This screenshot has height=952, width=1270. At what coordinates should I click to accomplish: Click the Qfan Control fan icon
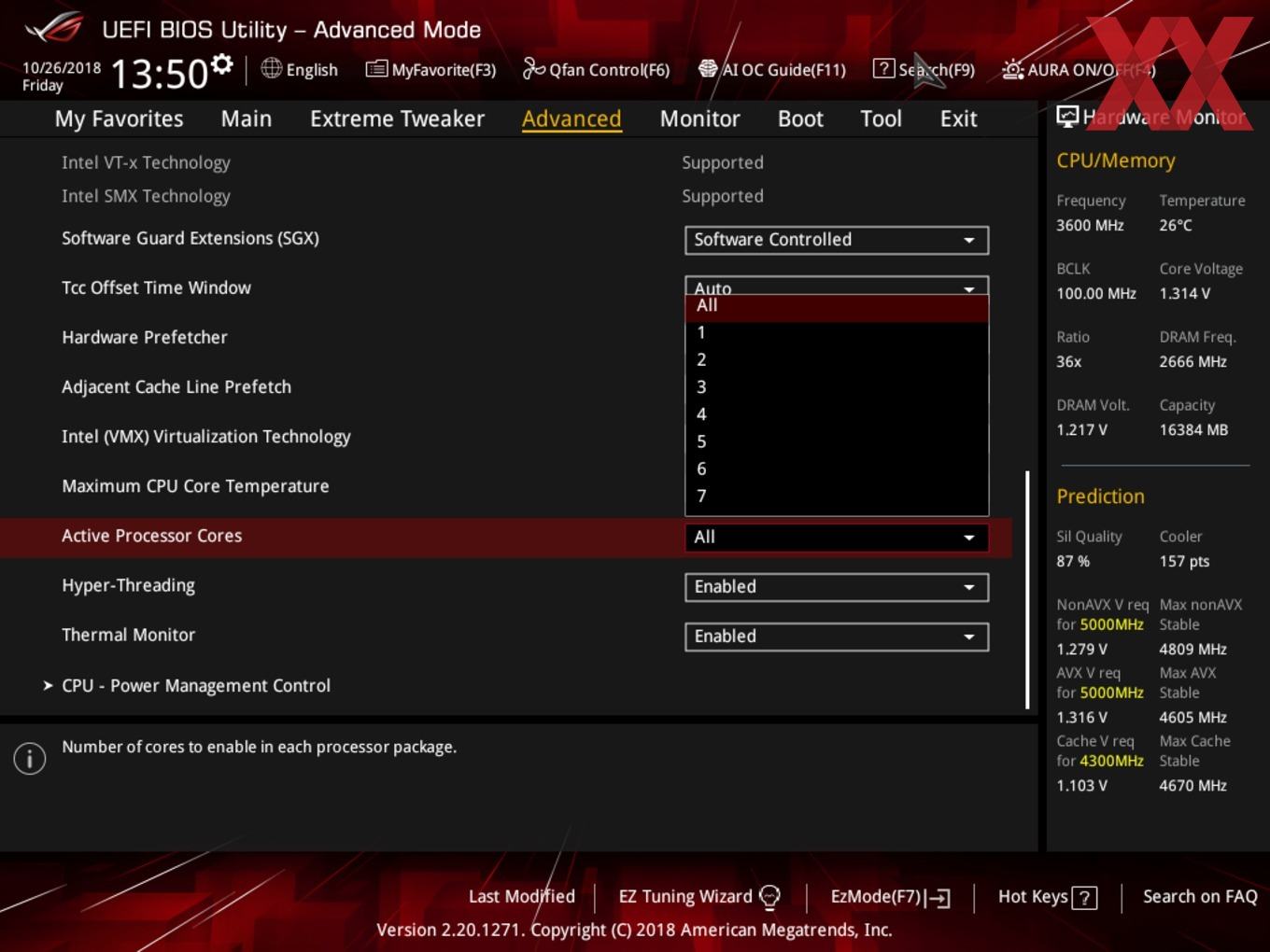(533, 68)
